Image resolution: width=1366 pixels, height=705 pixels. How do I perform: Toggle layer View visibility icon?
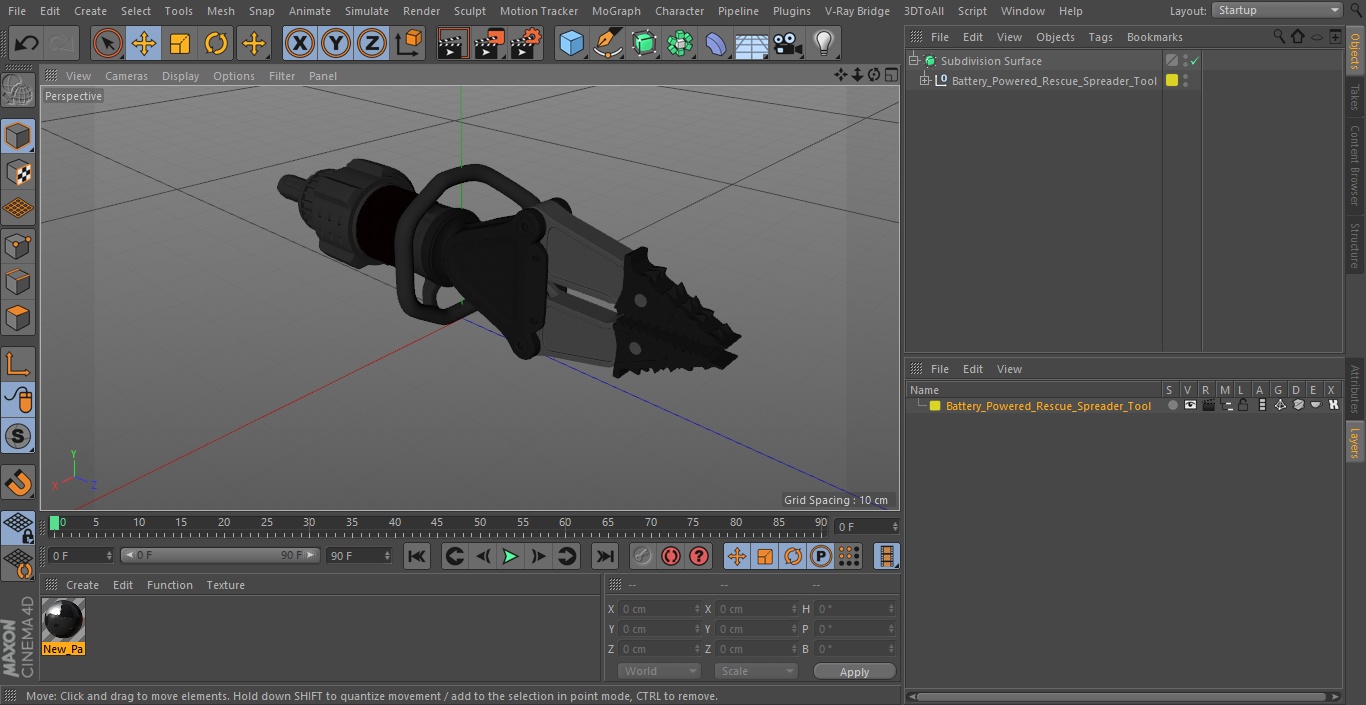click(x=1190, y=406)
